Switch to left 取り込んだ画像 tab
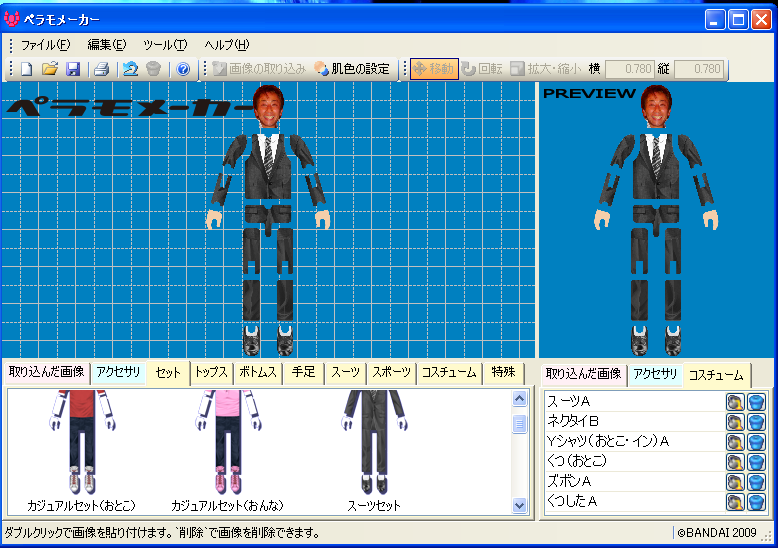The width and height of the screenshot is (778, 548). 47,372
